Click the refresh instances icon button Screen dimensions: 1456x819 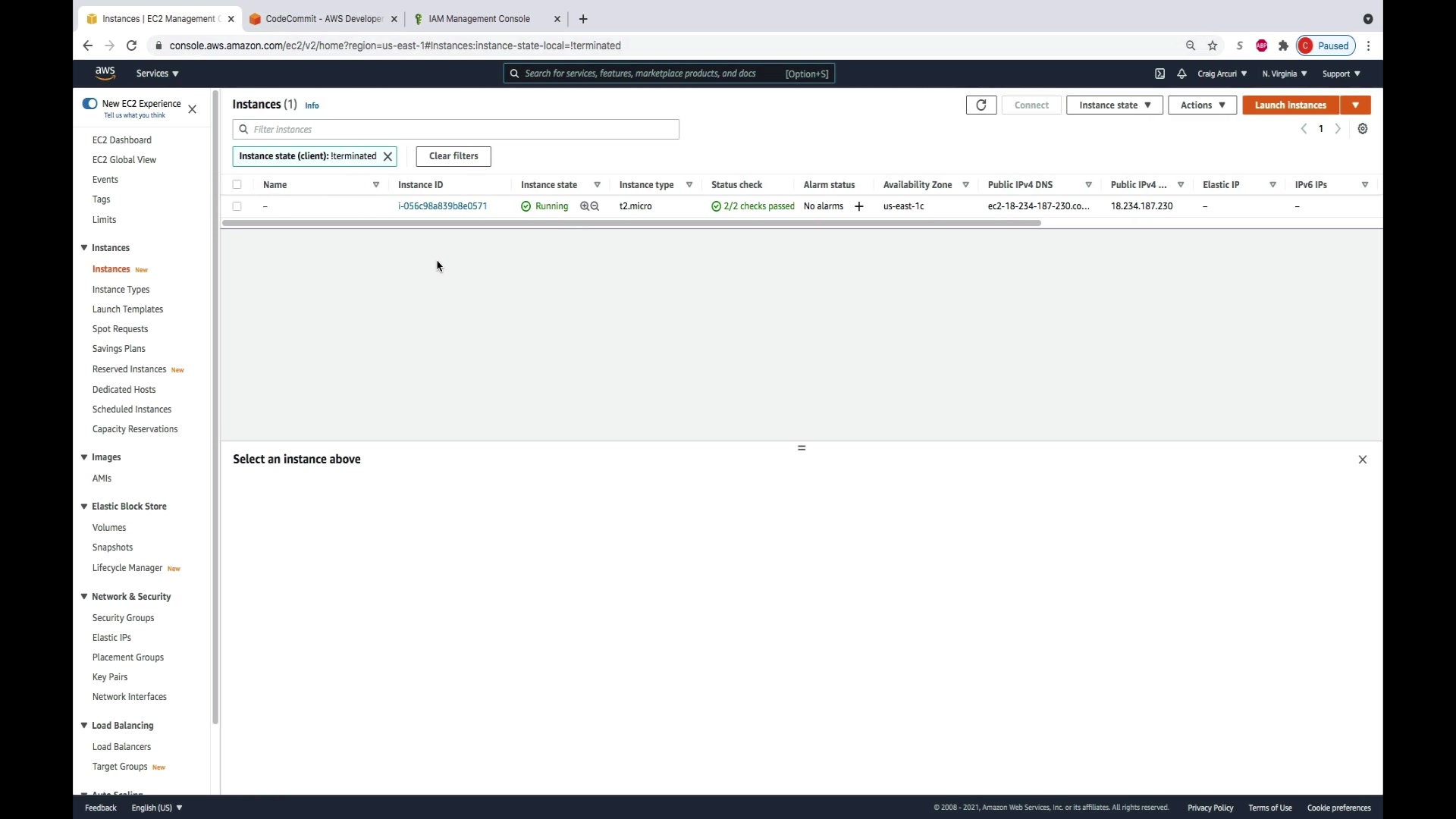pyautogui.click(x=981, y=105)
